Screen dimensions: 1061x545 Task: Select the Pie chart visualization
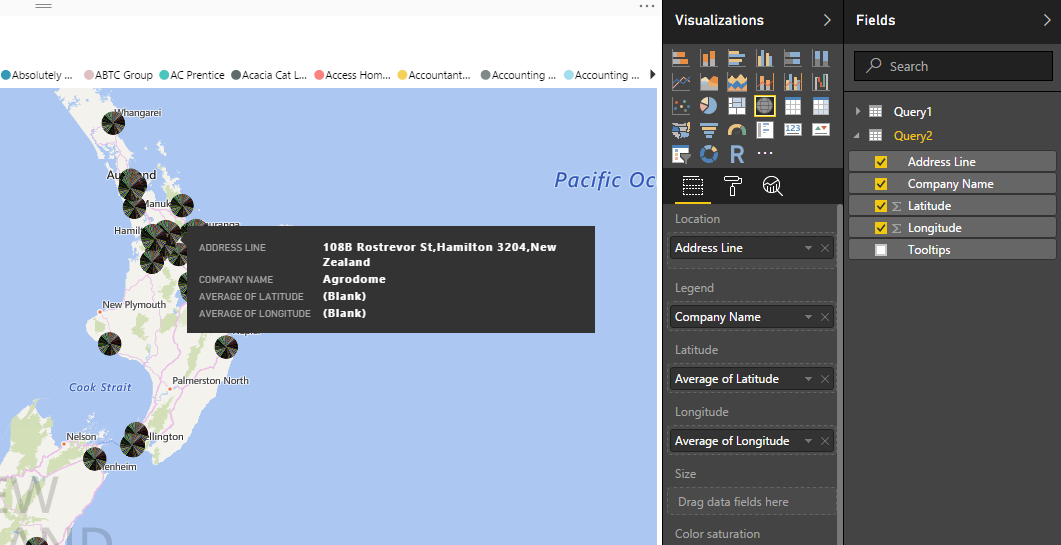point(708,106)
